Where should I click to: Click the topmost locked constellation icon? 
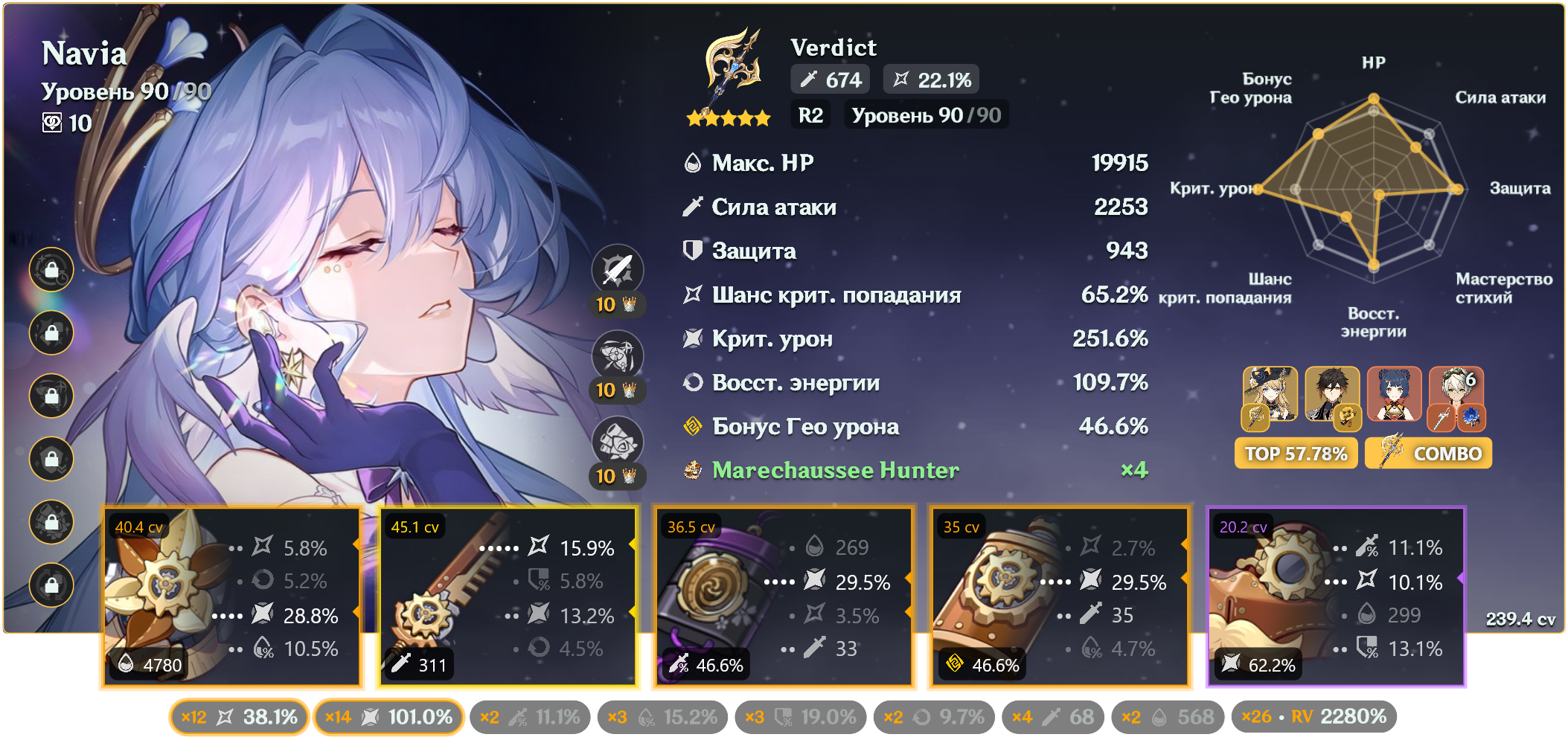click(x=51, y=269)
